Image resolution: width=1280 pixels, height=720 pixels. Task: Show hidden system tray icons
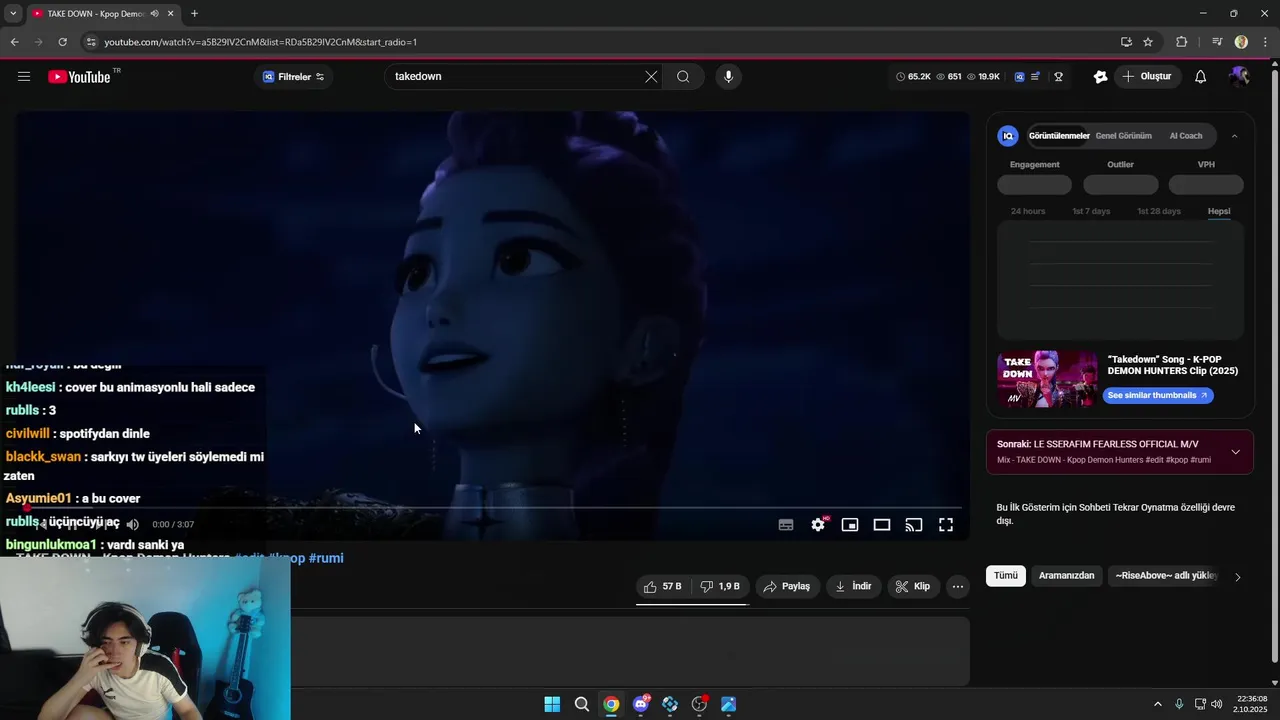pyautogui.click(x=1158, y=704)
